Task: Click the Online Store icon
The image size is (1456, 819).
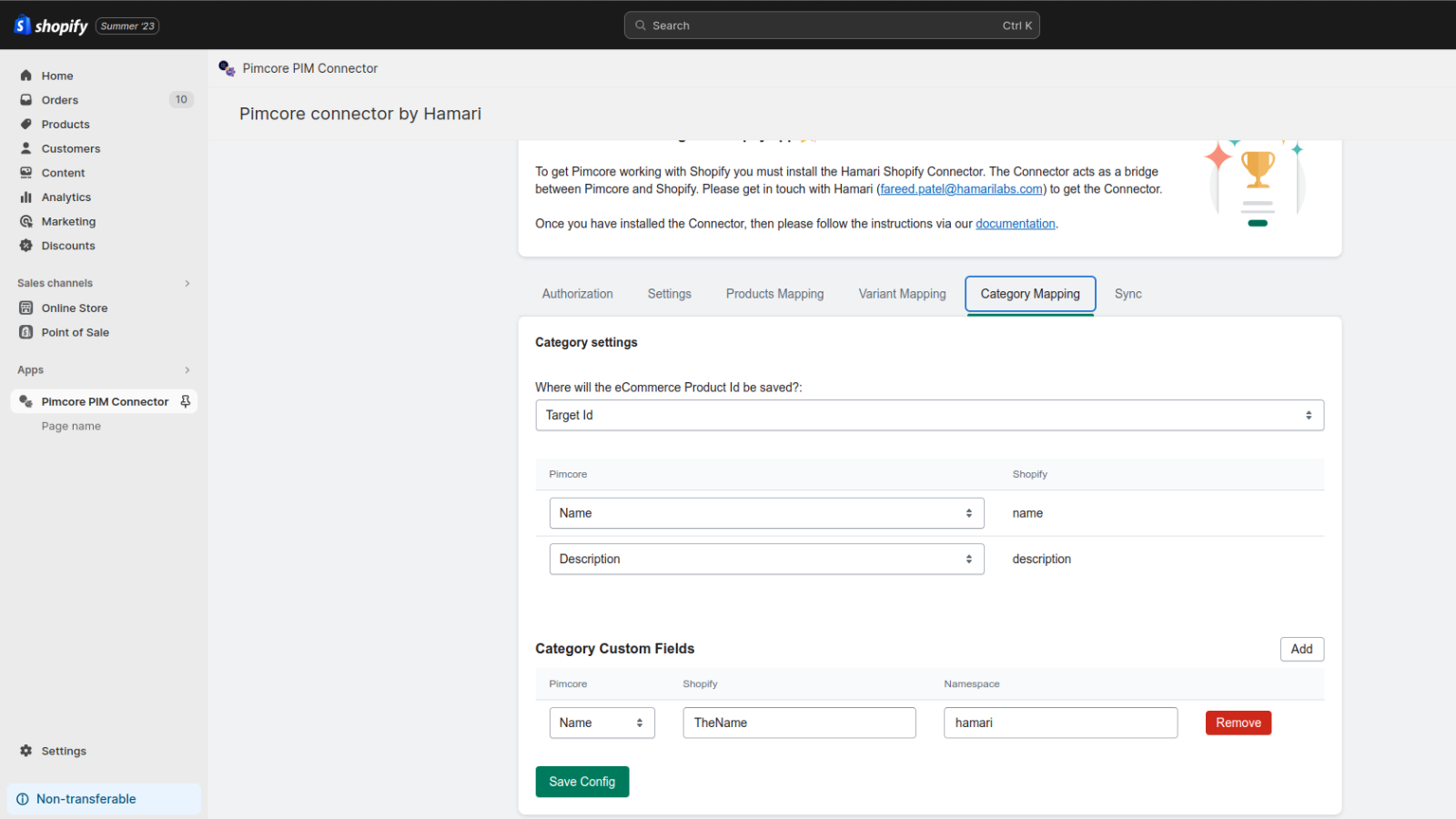Action: [26, 308]
